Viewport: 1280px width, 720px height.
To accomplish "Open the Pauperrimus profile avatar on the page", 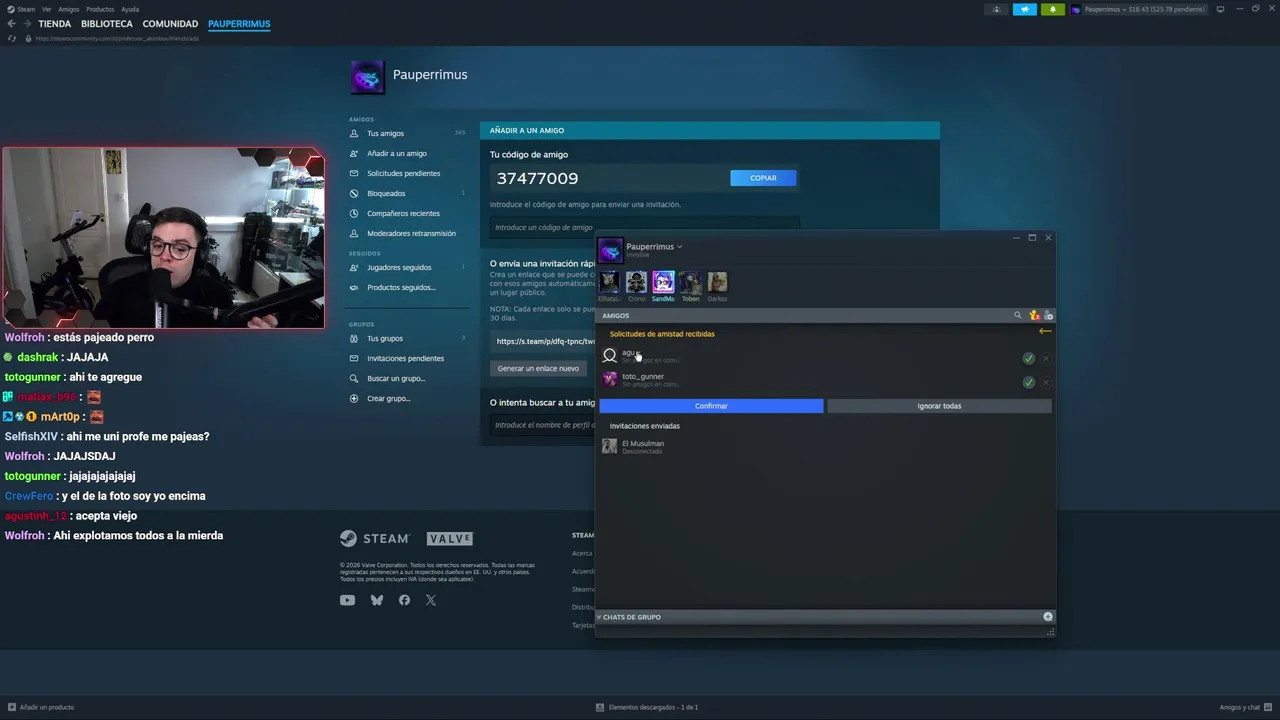I will click(367, 77).
